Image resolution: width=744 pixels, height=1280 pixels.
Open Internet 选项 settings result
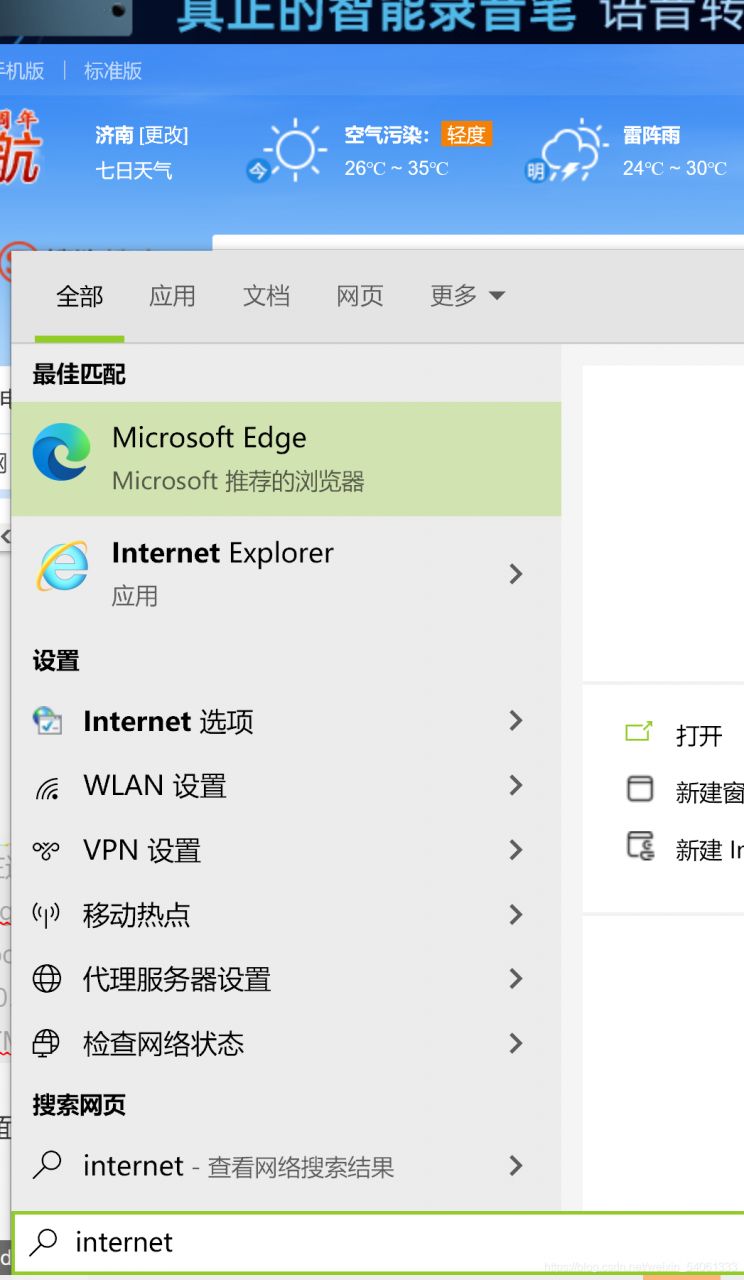pos(286,721)
